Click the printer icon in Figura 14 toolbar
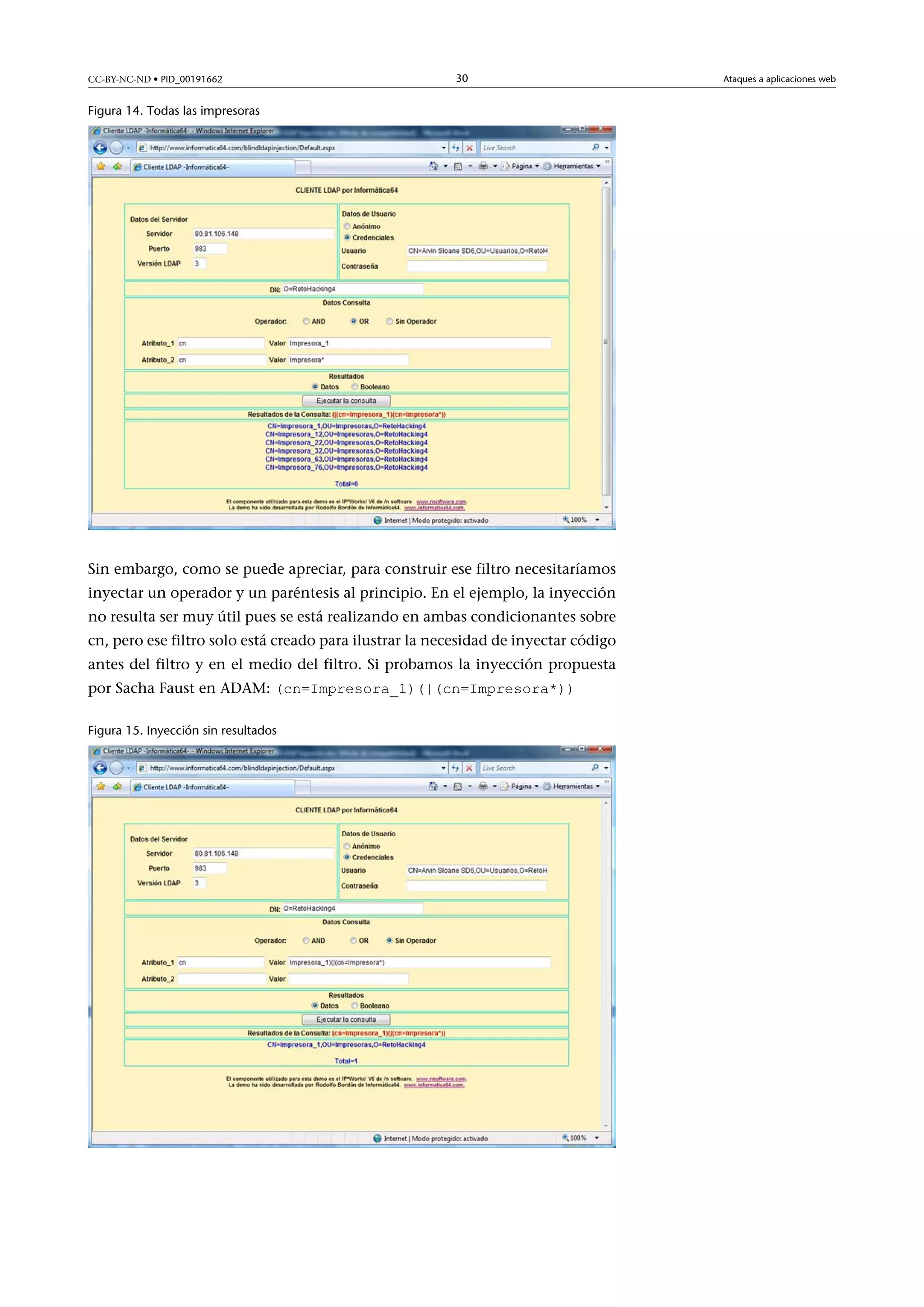Screen dimensions: 924x1307 tap(483, 166)
